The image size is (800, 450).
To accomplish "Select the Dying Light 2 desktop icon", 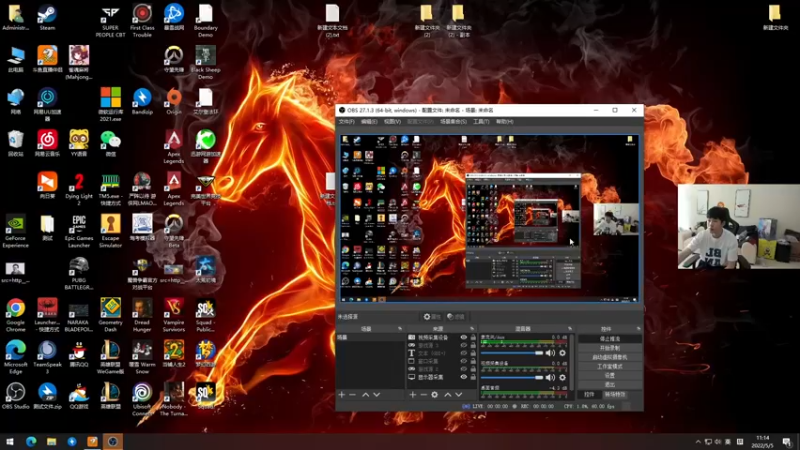I will (x=79, y=184).
